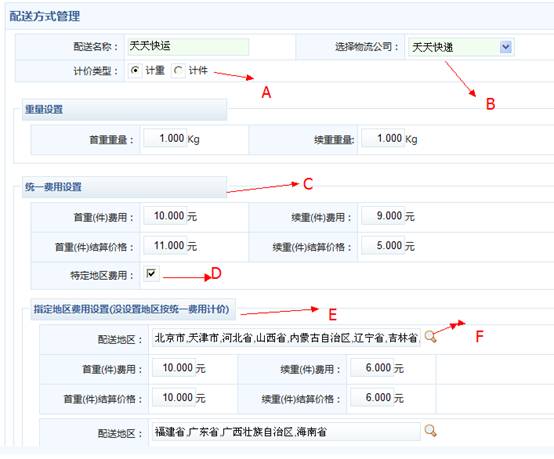Click the unified 续重(件)费用 9.000 field

[x=383, y=216]
